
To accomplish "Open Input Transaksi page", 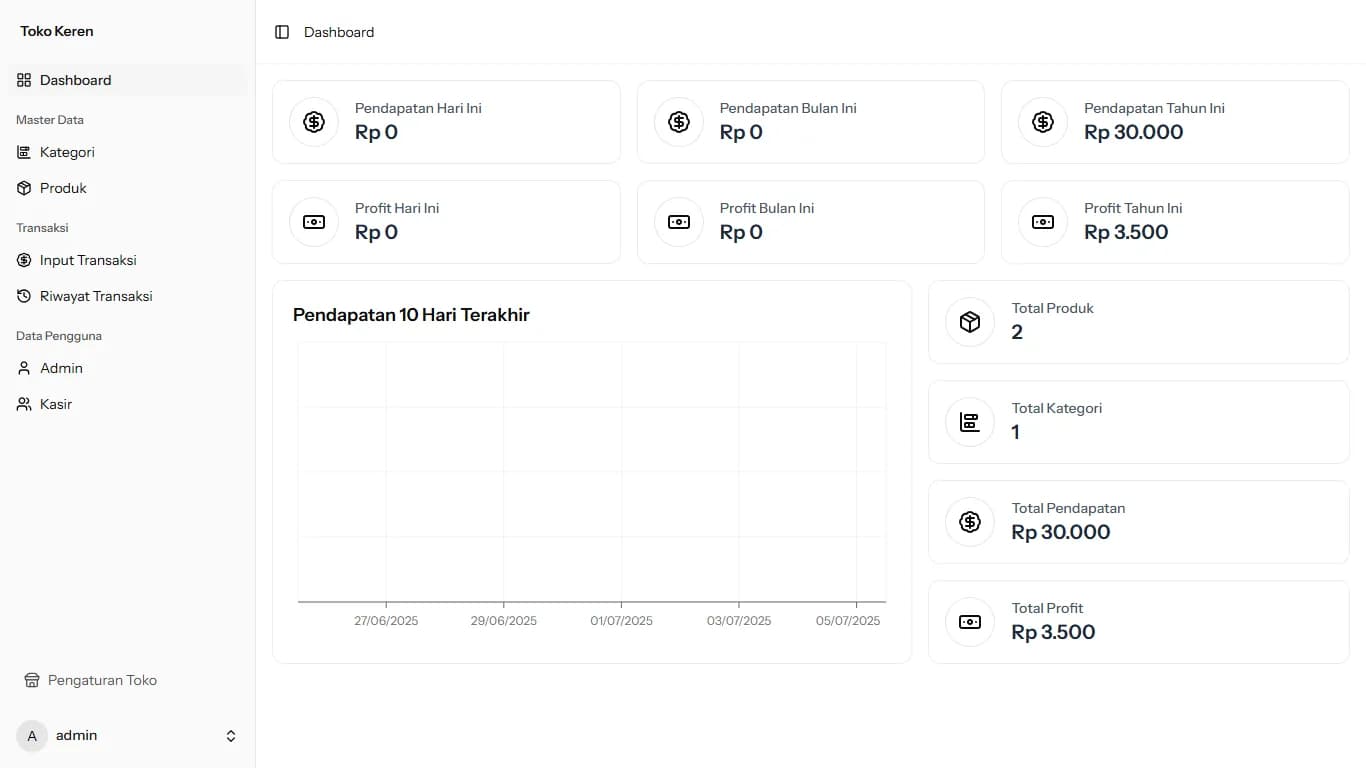I will pos(88,260).
